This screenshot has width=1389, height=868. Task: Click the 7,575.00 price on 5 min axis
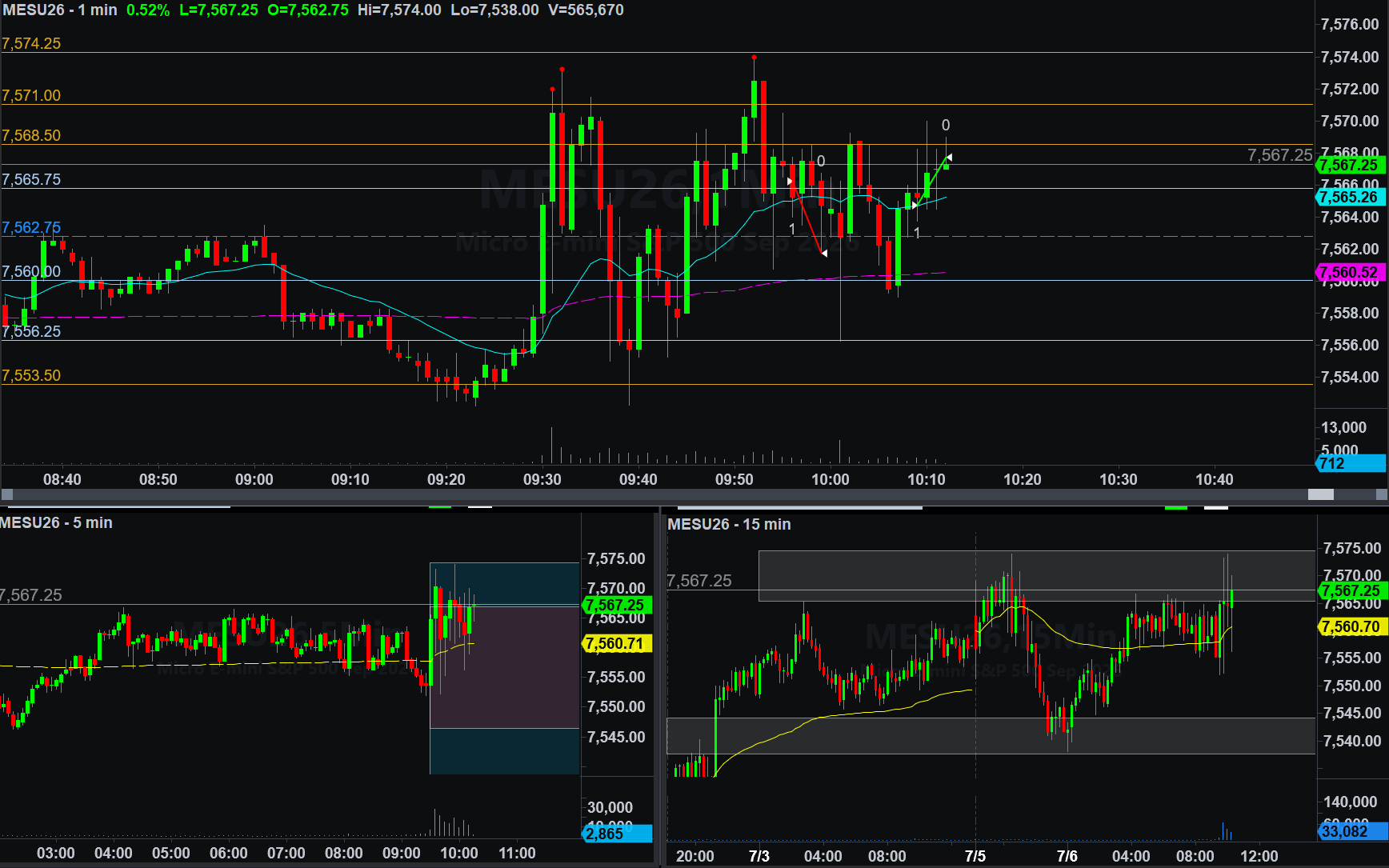(x=616, y=559)
